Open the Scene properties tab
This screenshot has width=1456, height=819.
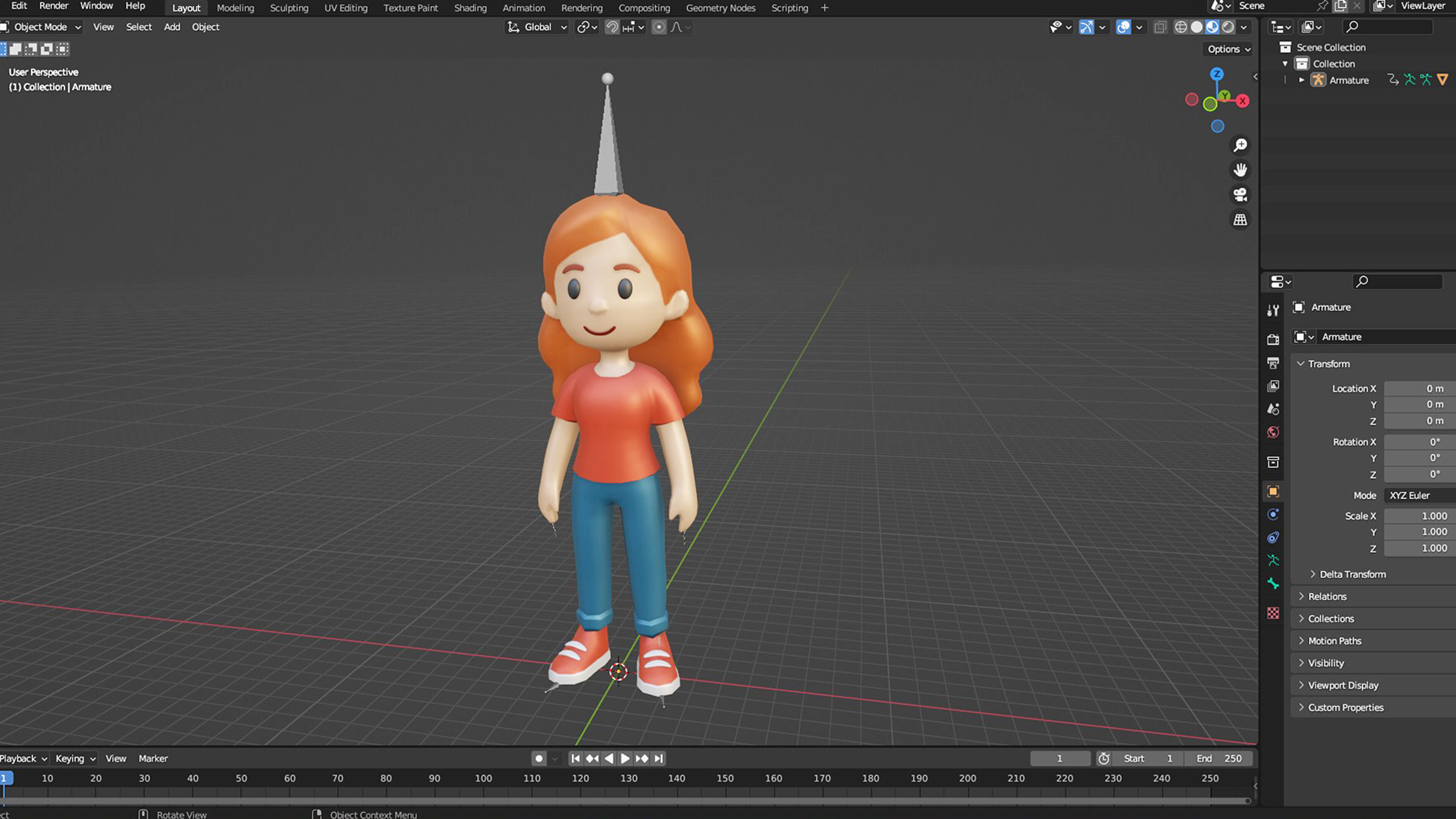coord(1273,409)
